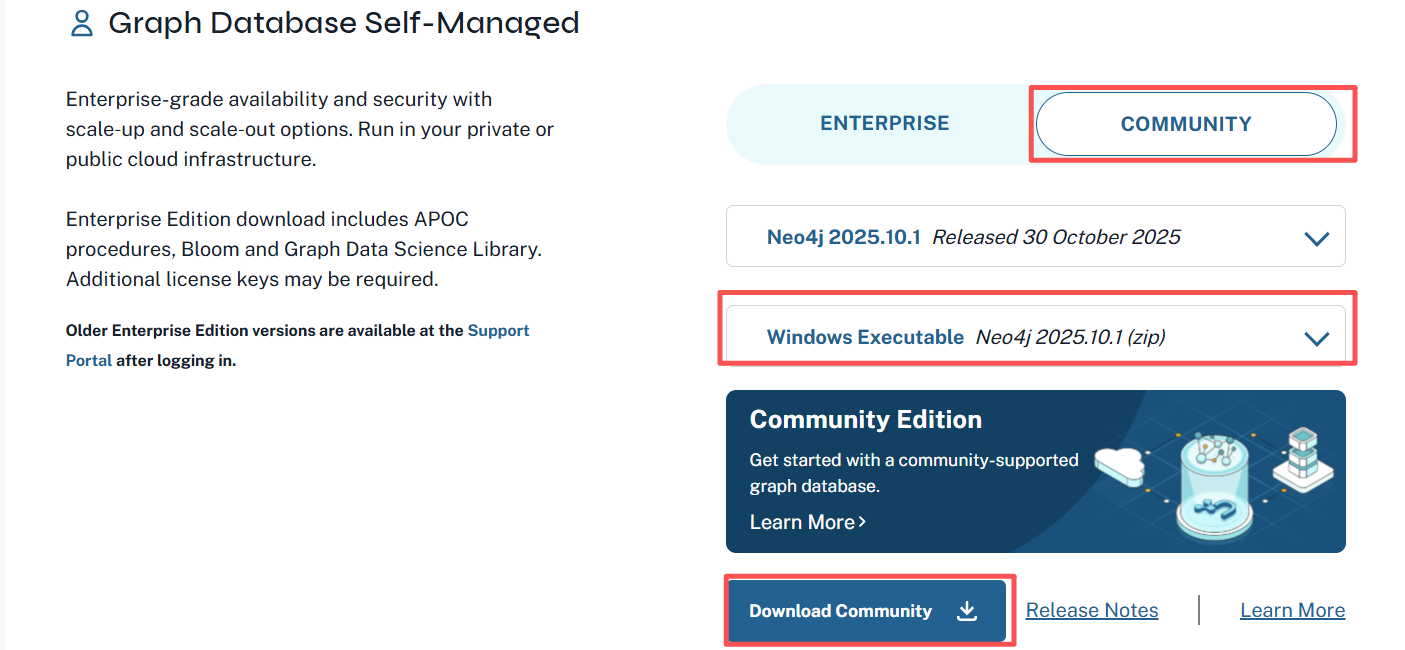This screenshot has width=1405, height=650.
Task: Expand the Neo4j 2025.10.1 version dropdown chevron
Action: tap(1317, 239)
